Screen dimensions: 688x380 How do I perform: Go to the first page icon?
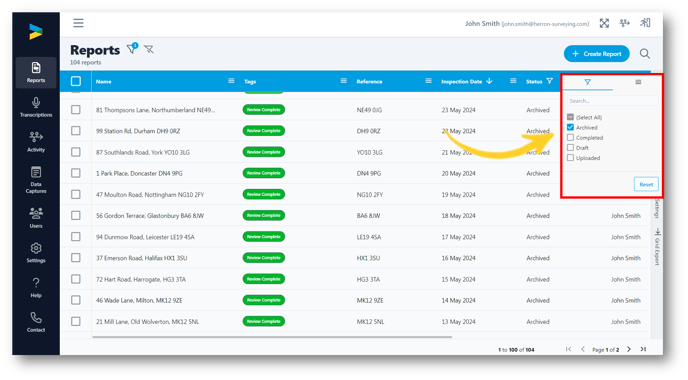pos(569,349)
